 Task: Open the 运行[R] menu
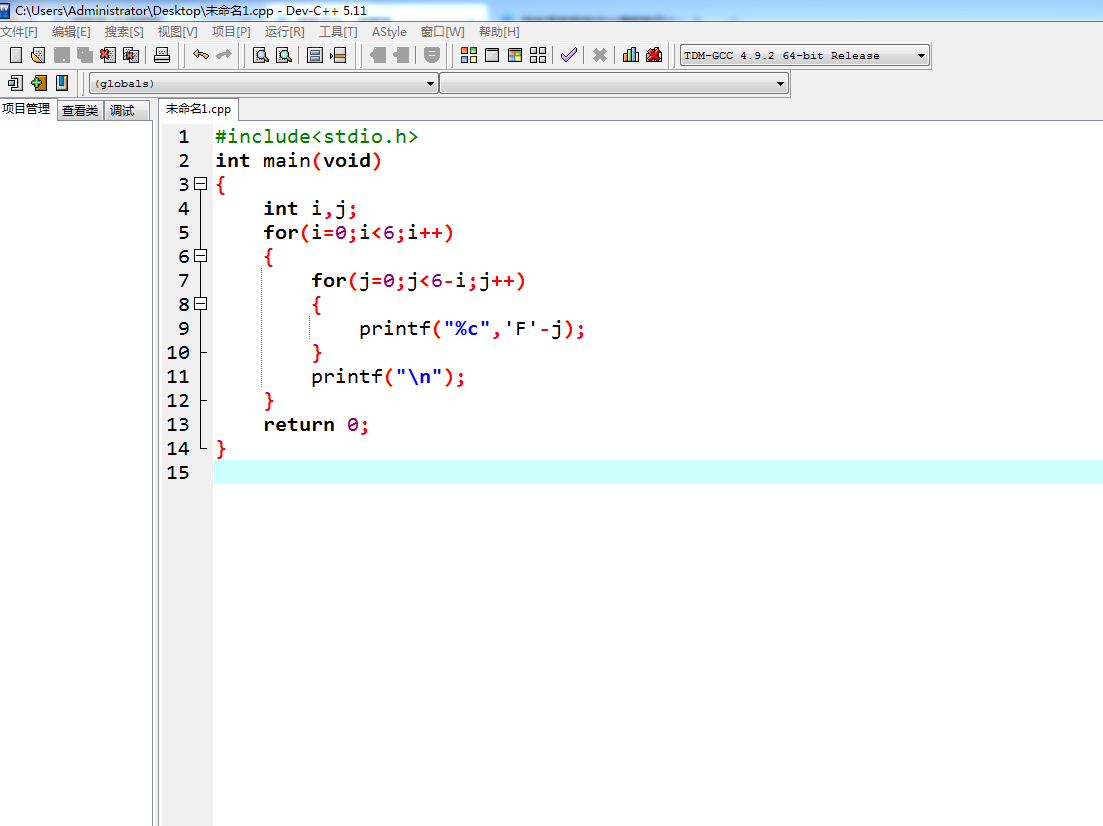285,32
